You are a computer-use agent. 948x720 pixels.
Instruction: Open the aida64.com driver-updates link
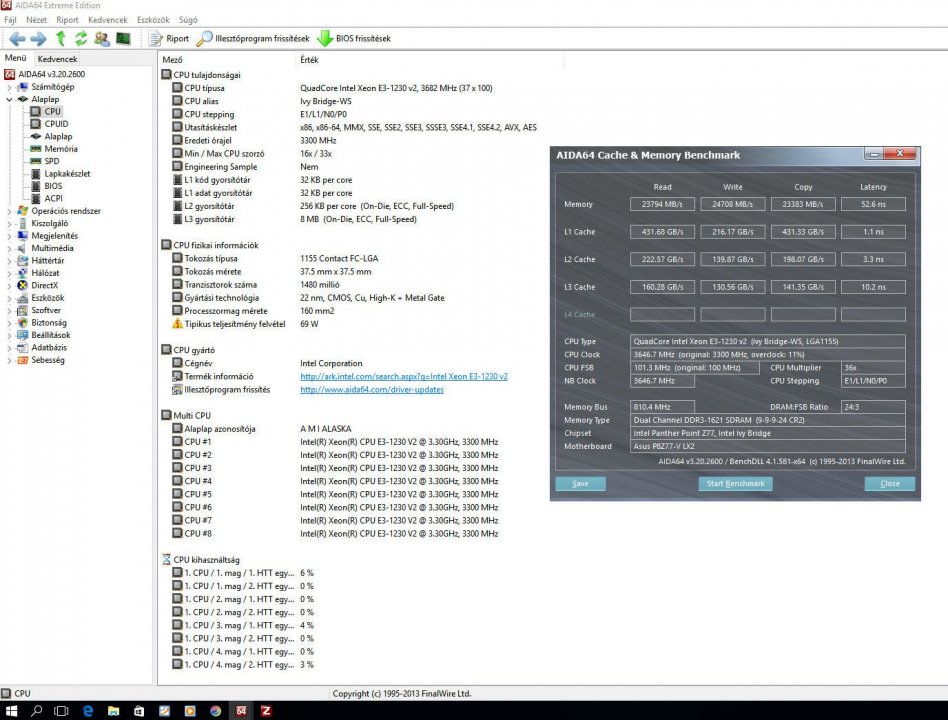372,390
